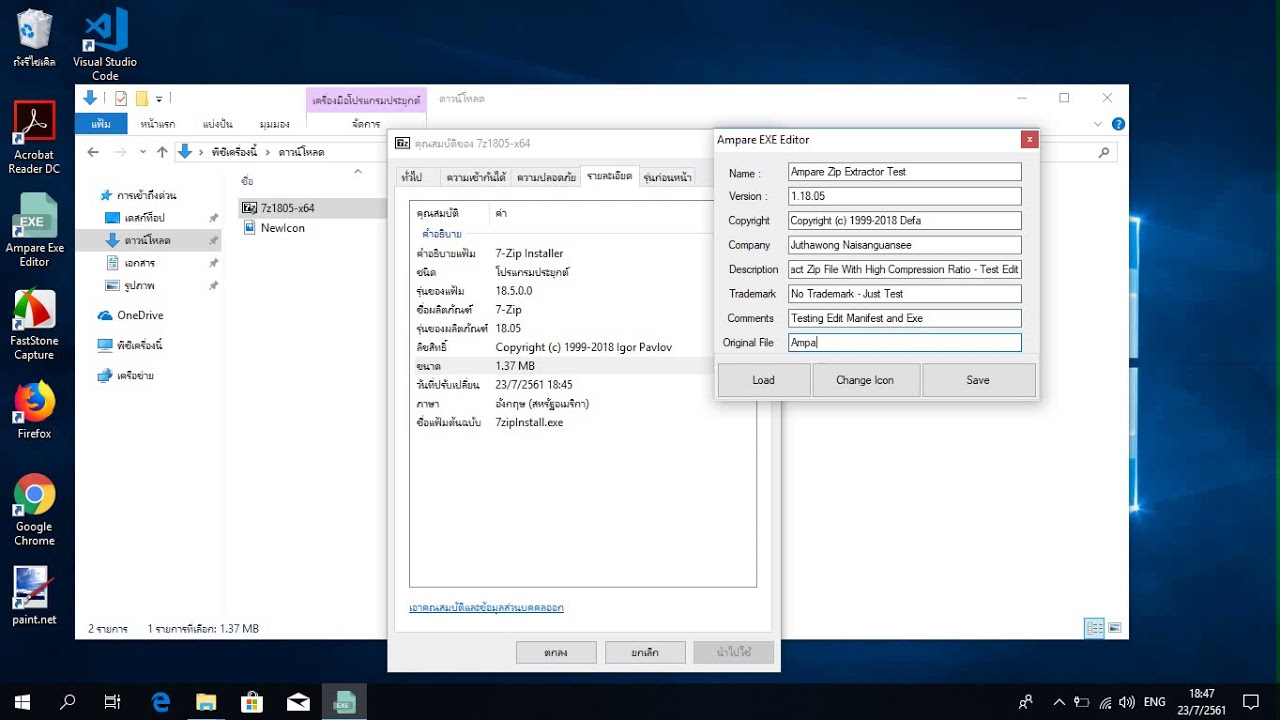Open View tab in Explorer ribbon
This screenshot has height=720, width=1280.
pos(274,124)
